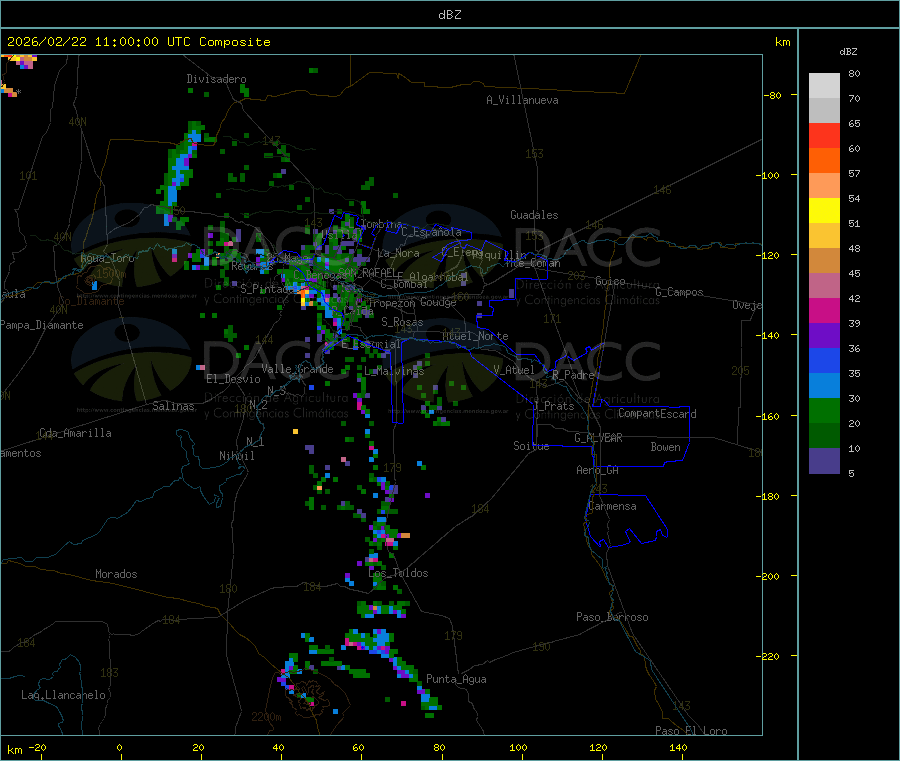
Task: Click the 100 km horizontal axis tick
Action: click(x=518, y=747)
